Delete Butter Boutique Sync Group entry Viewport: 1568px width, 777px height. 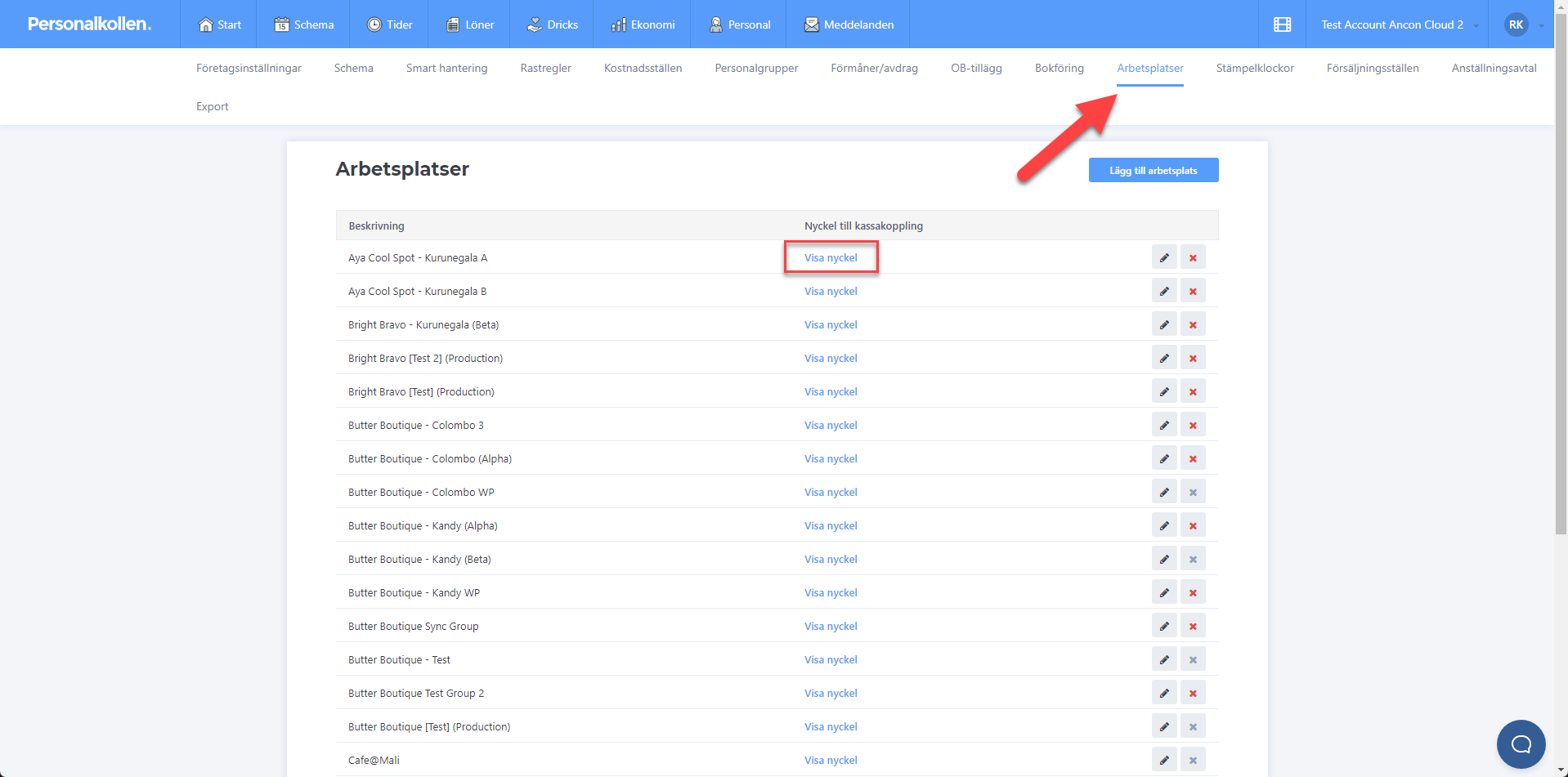click(x=1193, y=626)
